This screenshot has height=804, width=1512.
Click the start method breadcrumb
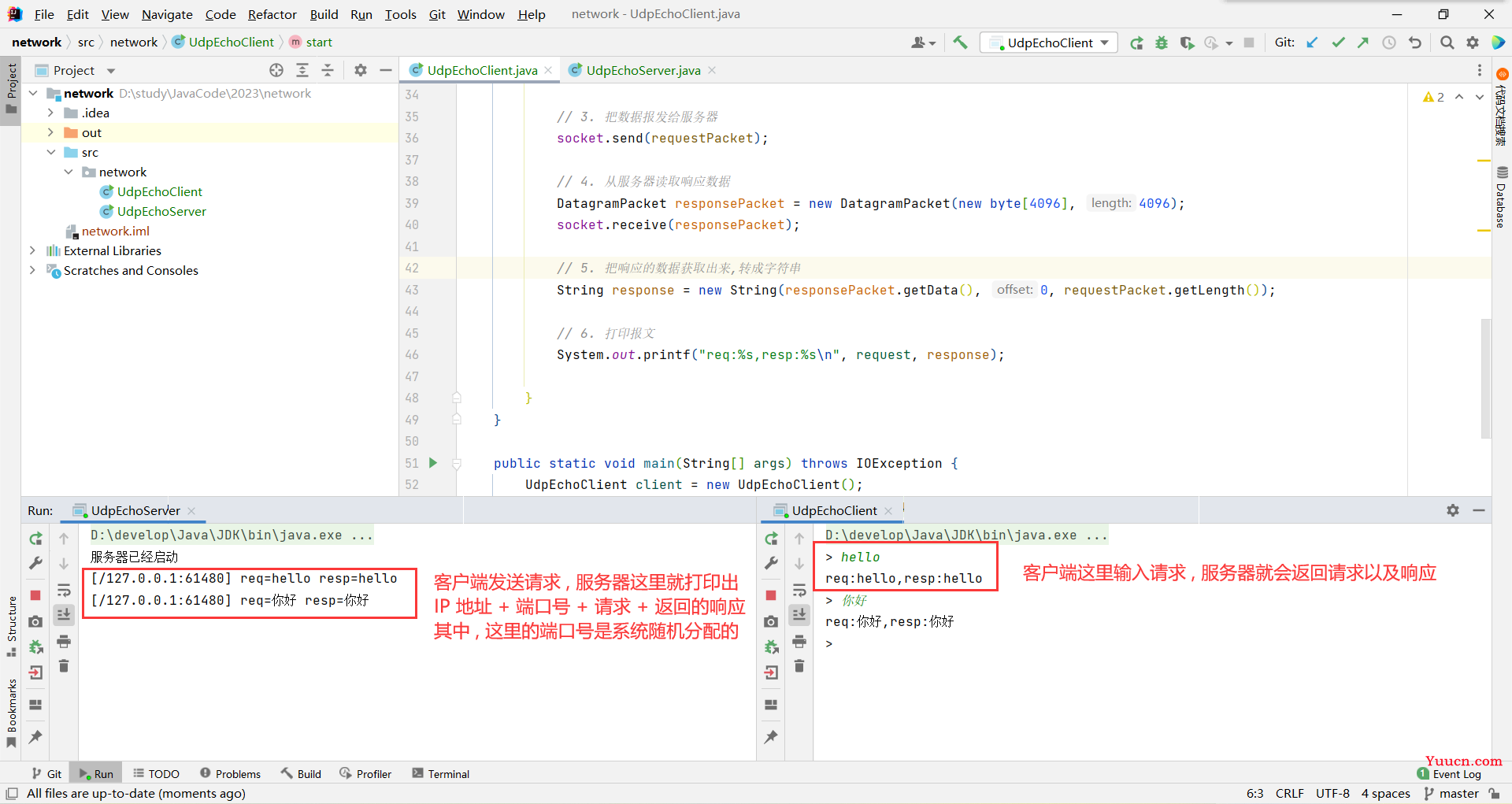point(310,43)
